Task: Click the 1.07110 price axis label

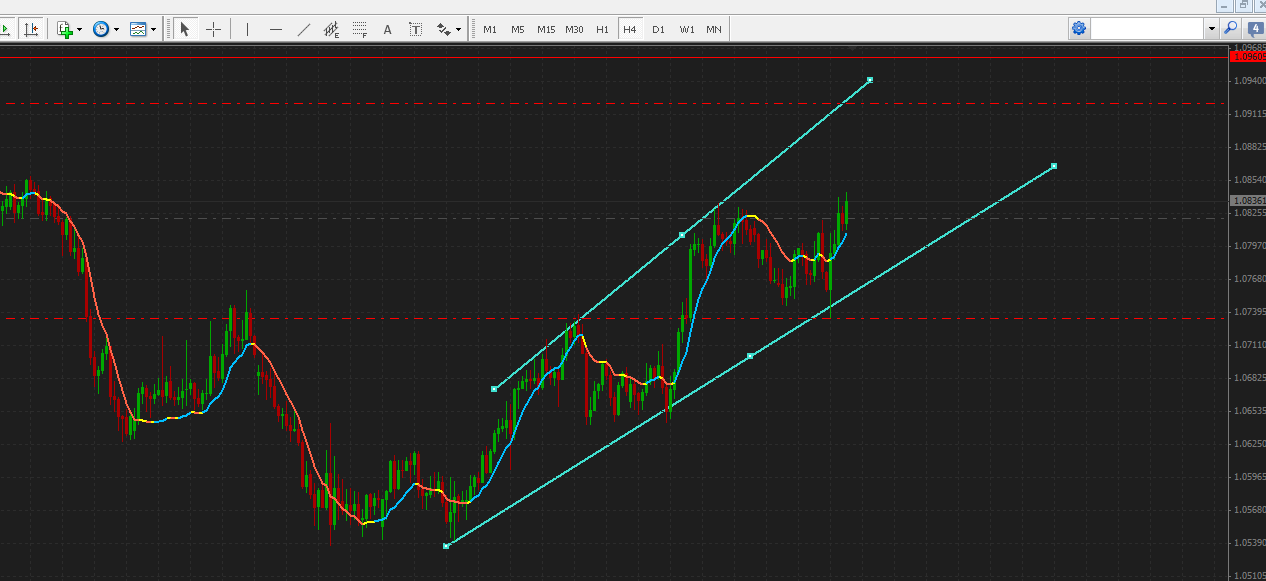Action: click(1249, 344)
